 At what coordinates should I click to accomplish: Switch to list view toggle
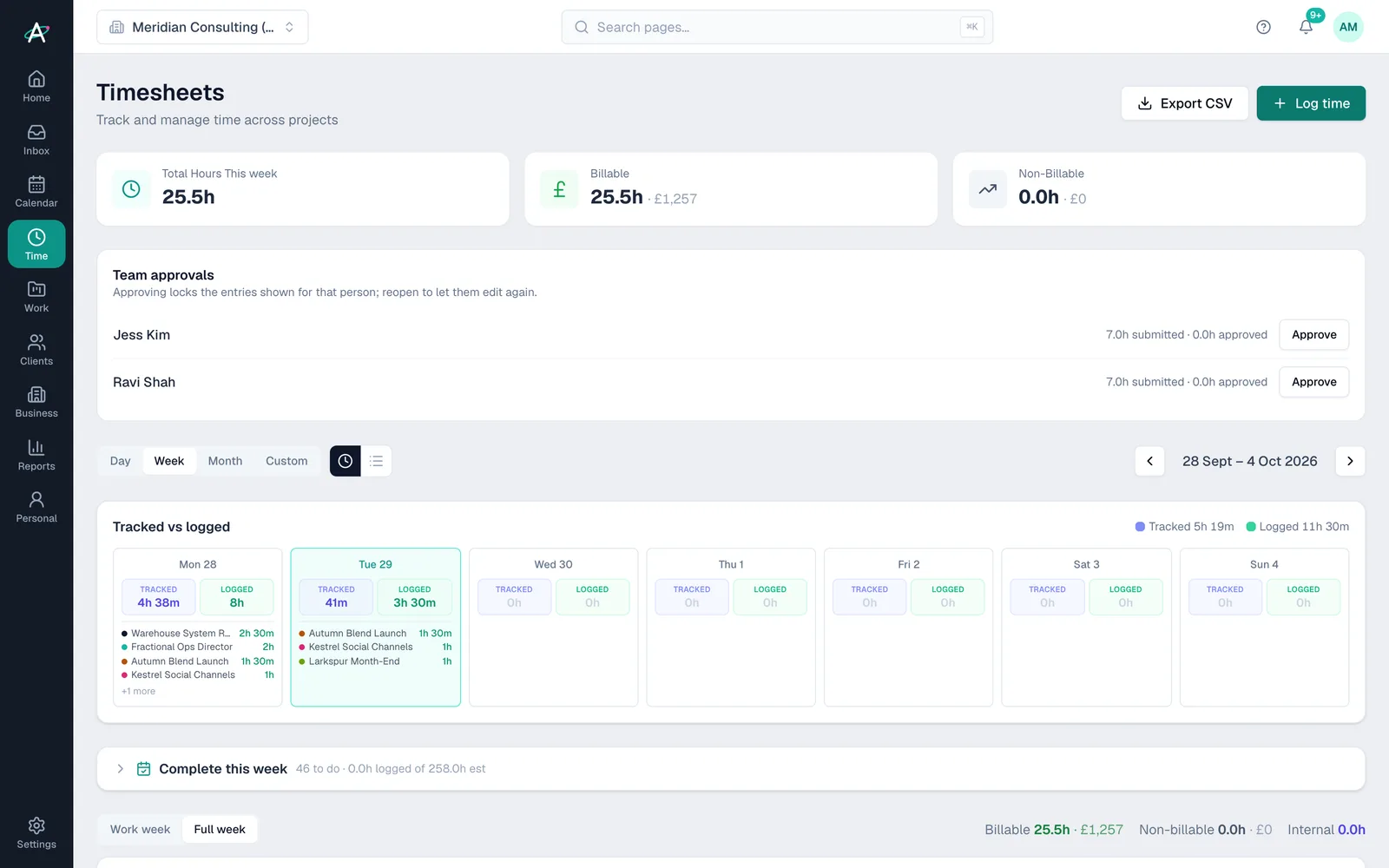tap(376, 461)
